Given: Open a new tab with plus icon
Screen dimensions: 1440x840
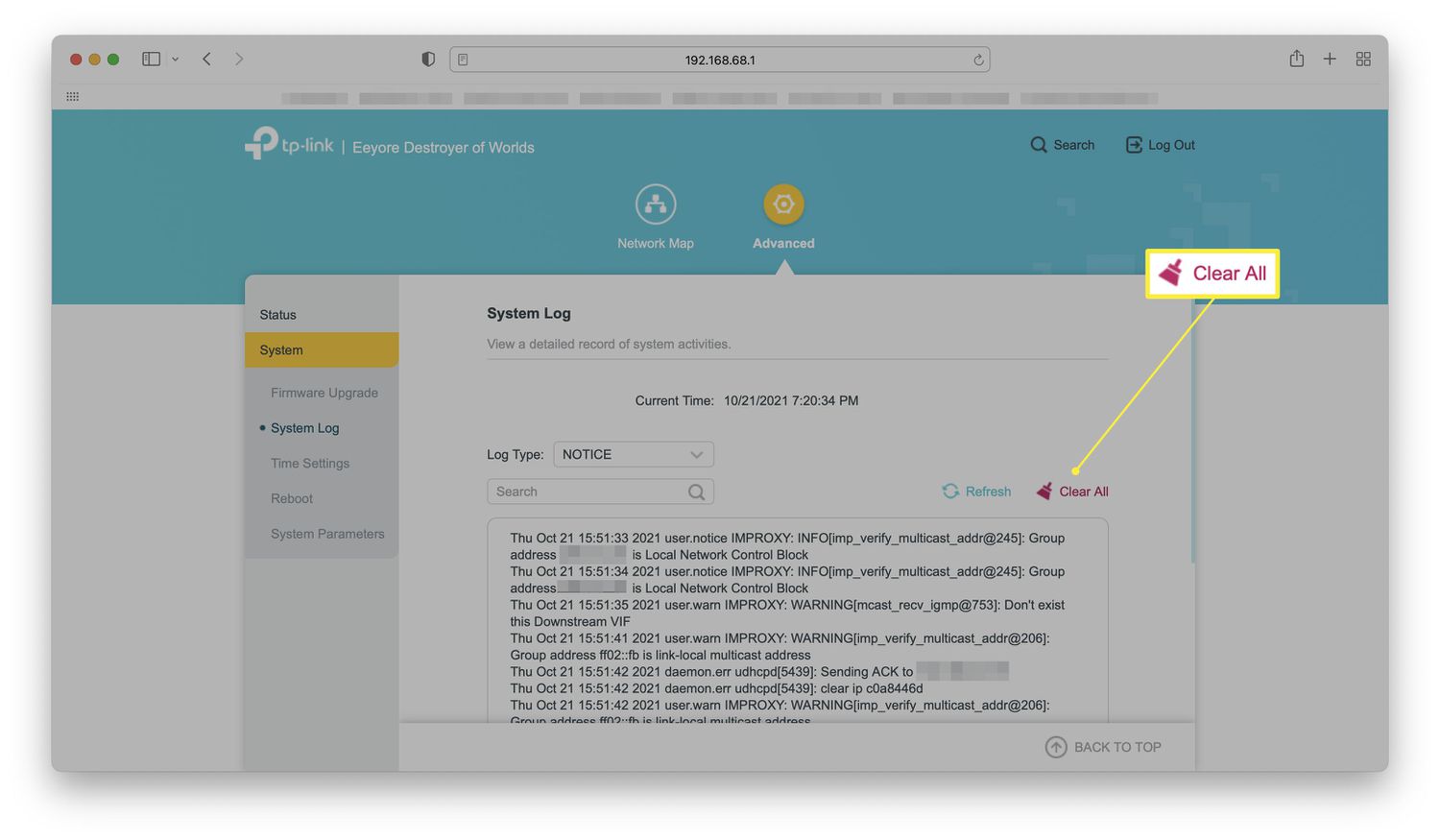Looking at the screenshot, I should [x=1330, y=60].
